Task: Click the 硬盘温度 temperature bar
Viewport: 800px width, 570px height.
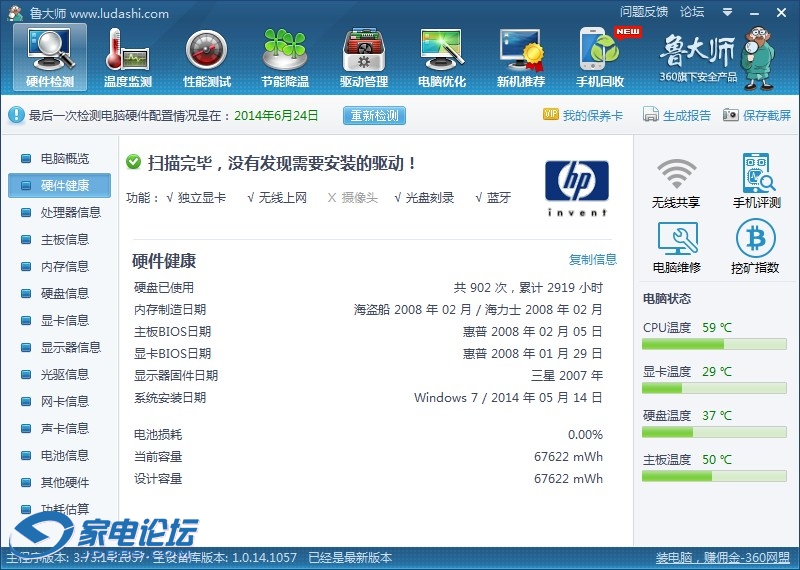Action: 714,432
